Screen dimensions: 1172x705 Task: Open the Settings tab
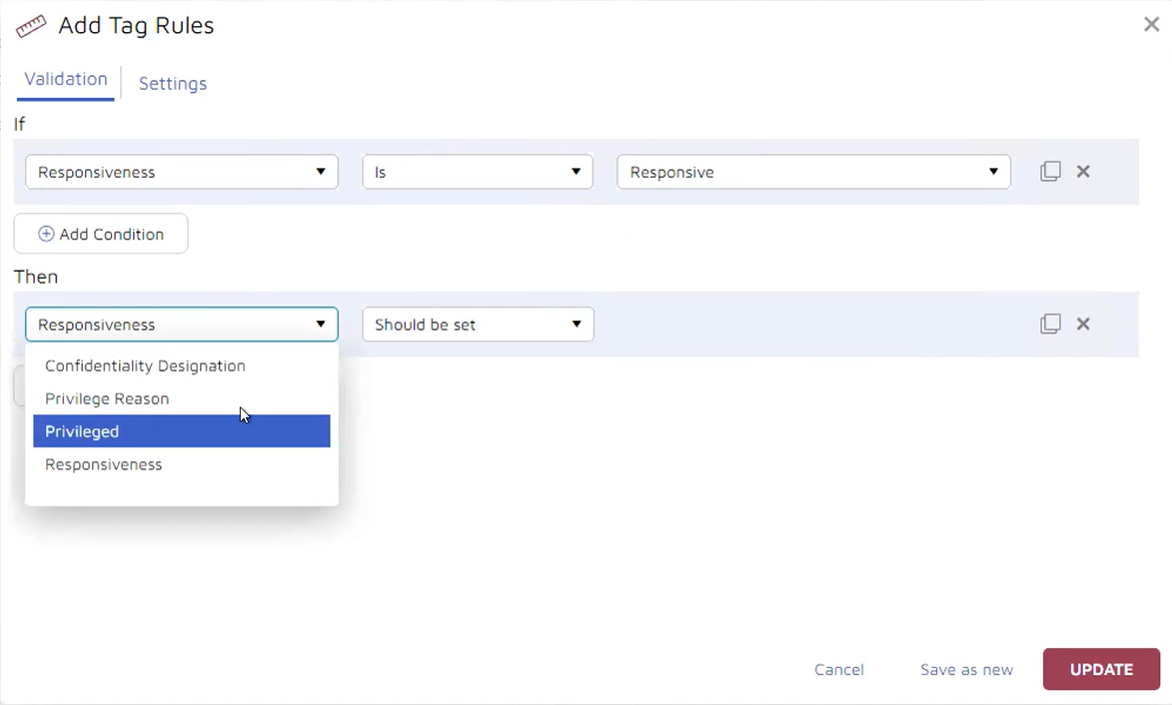pyautogui.click(x=173, y=84)
